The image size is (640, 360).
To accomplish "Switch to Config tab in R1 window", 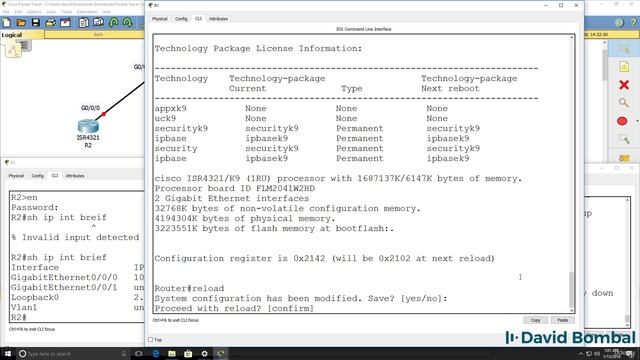I will point(181,19).
